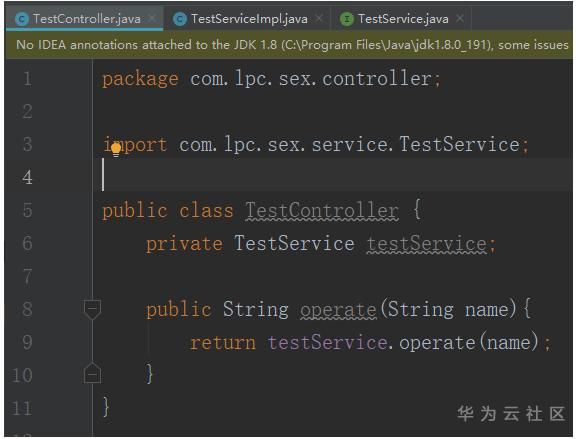Select the TestController.java tab

pyautogui.click(x=85, y=19)
